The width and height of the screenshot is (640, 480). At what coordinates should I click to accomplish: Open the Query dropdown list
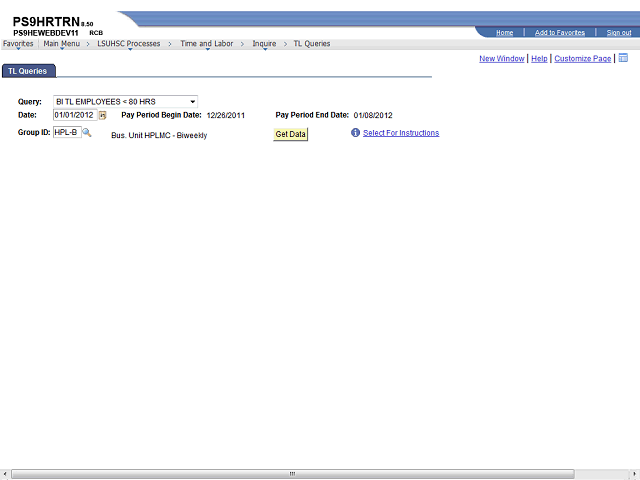[125, 101]
